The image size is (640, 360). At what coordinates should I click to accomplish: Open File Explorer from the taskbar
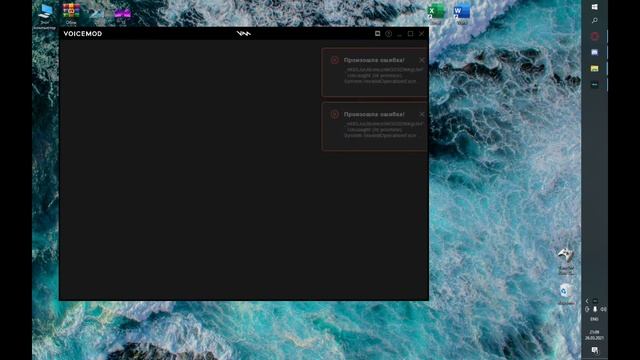pyautogui.click(x=595, y=69)
